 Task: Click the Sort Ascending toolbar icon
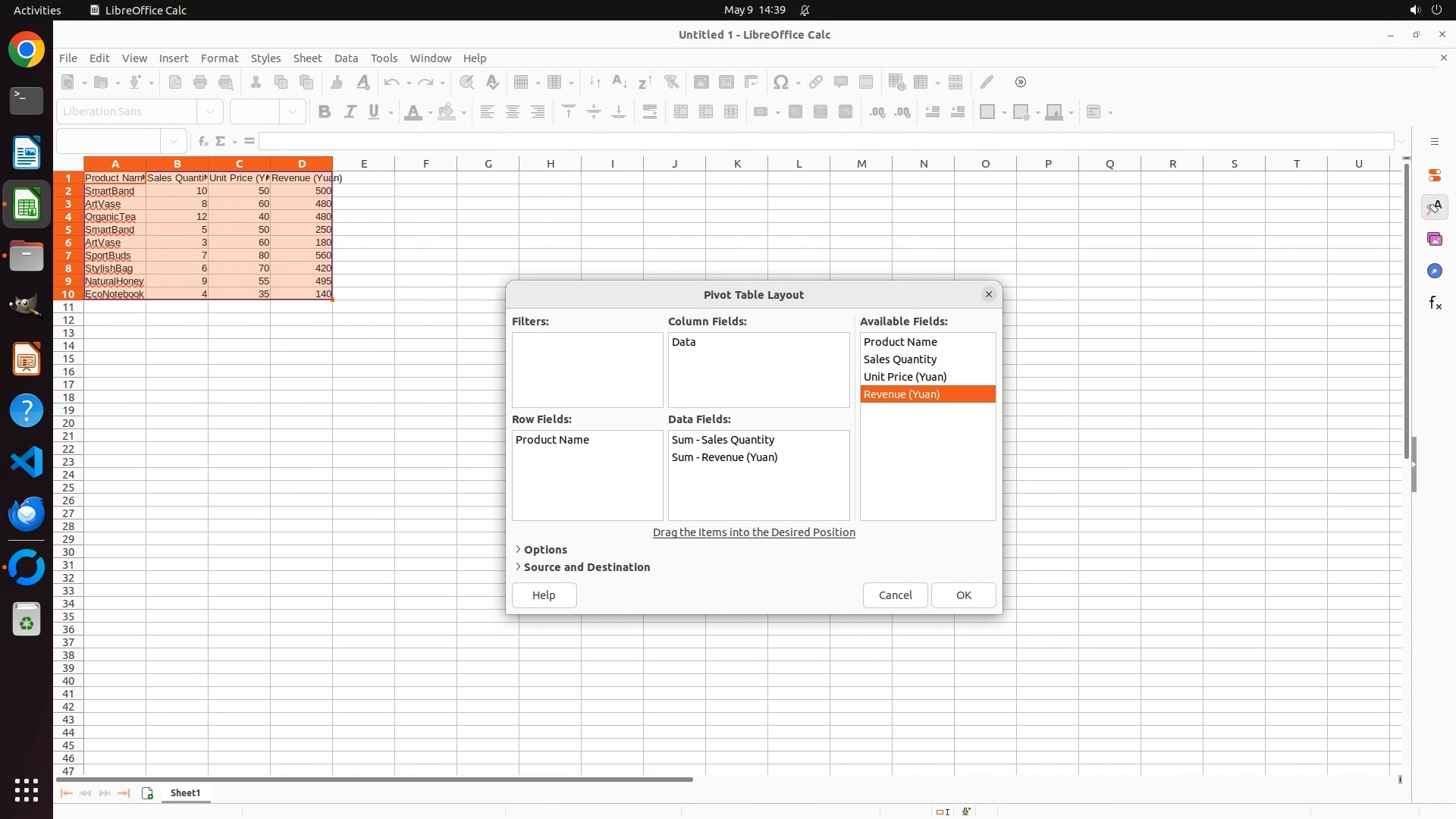619,82
